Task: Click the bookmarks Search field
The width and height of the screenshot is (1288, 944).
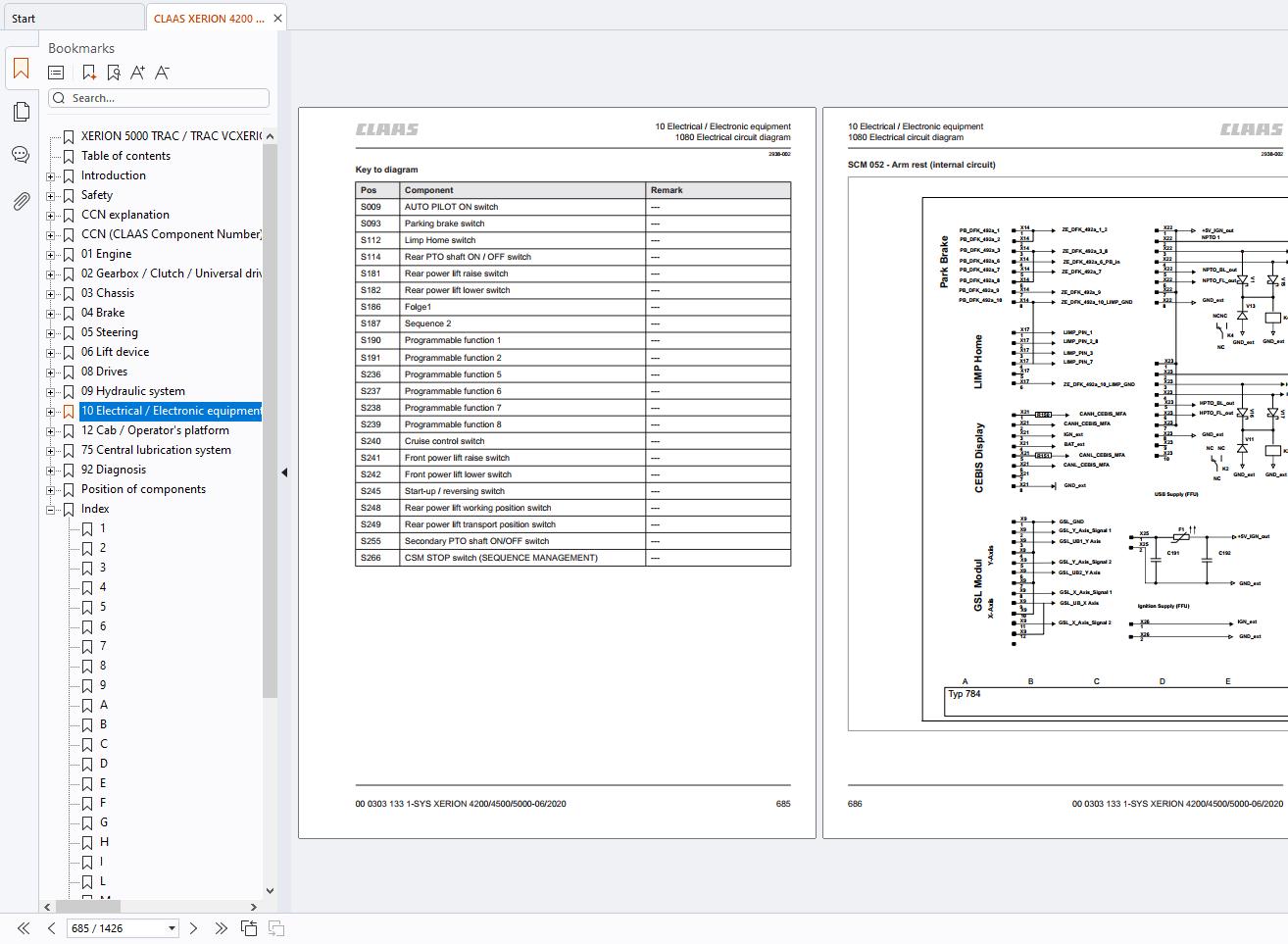Action: click(x=167, y=98)
